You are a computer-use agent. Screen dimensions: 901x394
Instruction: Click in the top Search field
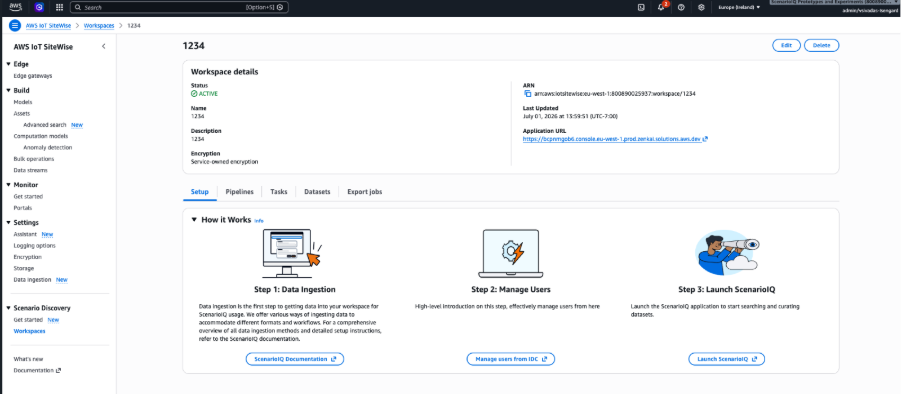click(x=179, y=7)
